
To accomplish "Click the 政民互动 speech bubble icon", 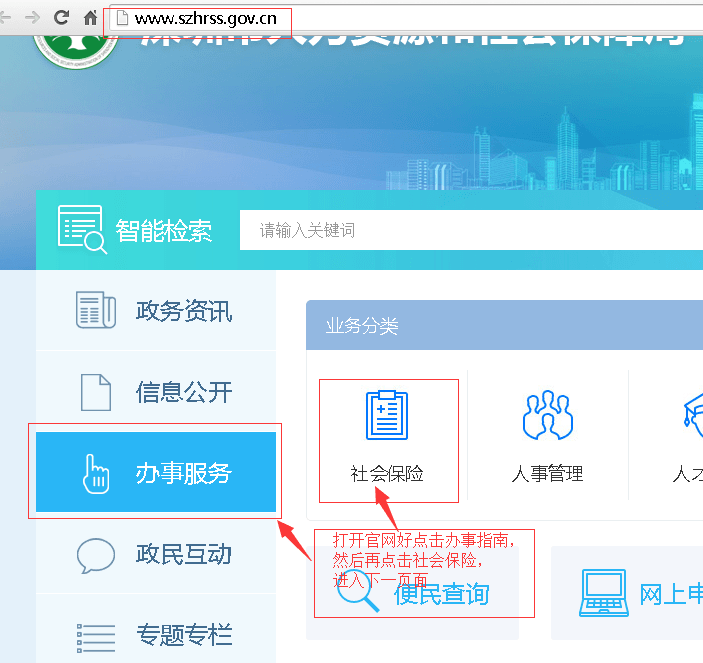I will coord(95,555).
